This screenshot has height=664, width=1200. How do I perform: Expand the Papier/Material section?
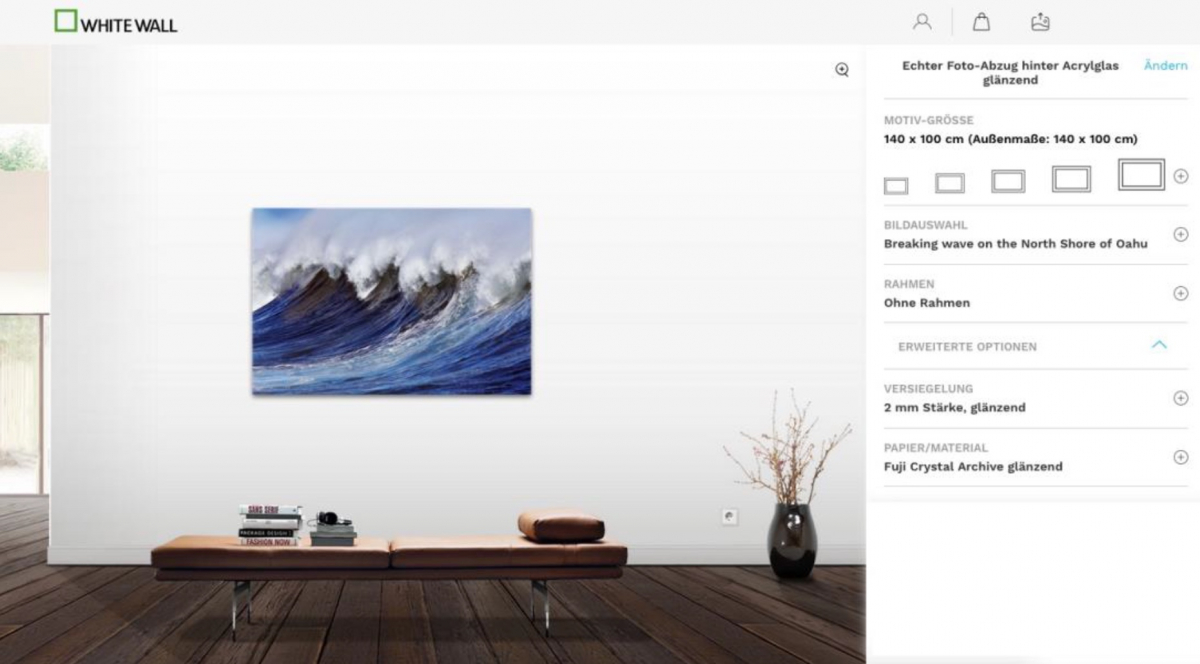pos(1181,457)
